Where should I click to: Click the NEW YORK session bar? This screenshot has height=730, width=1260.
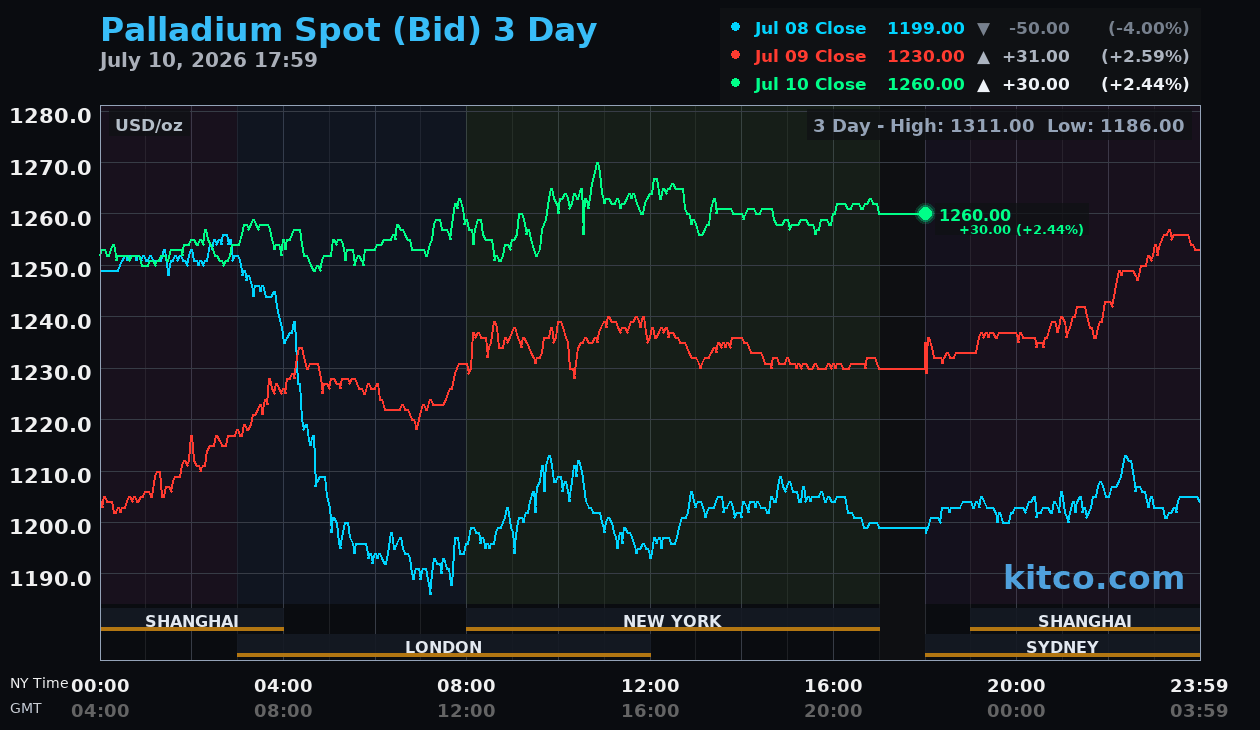tap(673, 620)
